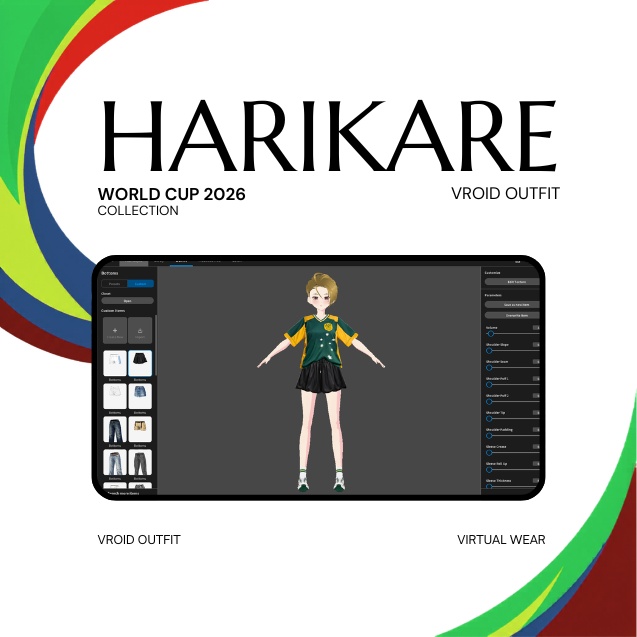Adjust the Shoulder Puff 2 slider handle
637x637 pixels.
click(489, 402)
